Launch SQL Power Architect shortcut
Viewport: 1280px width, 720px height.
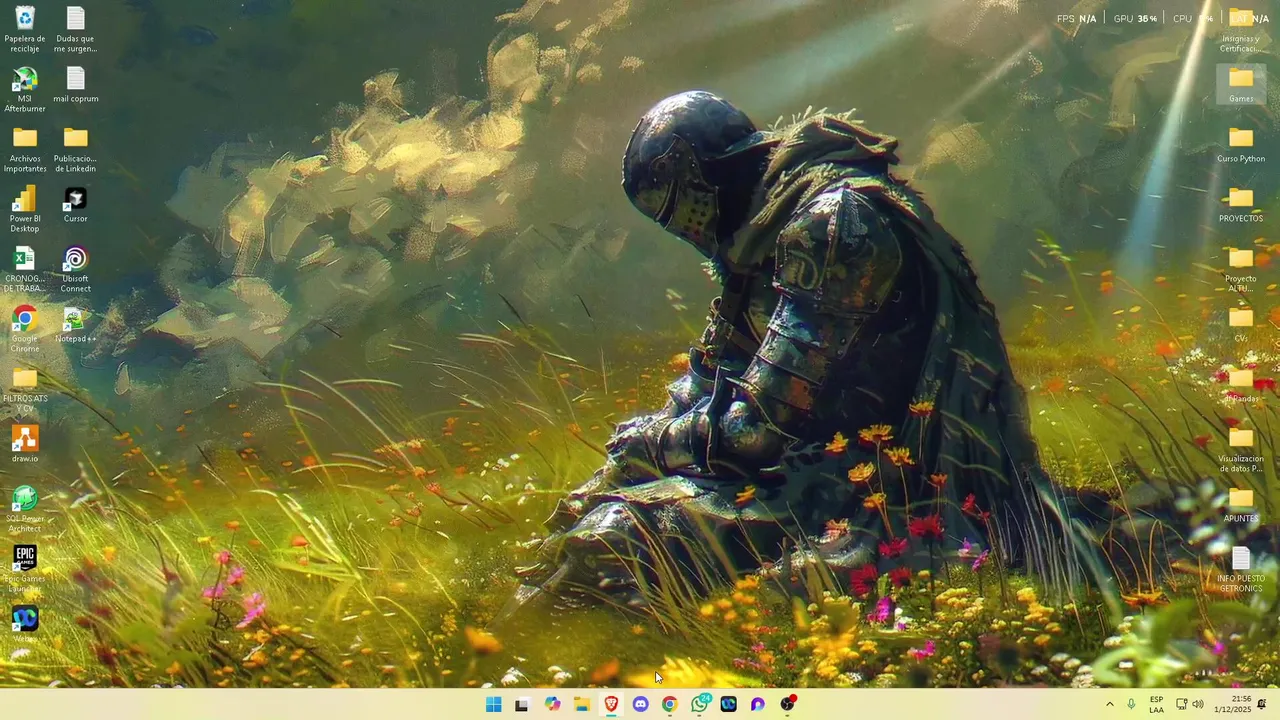click(x=25, y=510)
